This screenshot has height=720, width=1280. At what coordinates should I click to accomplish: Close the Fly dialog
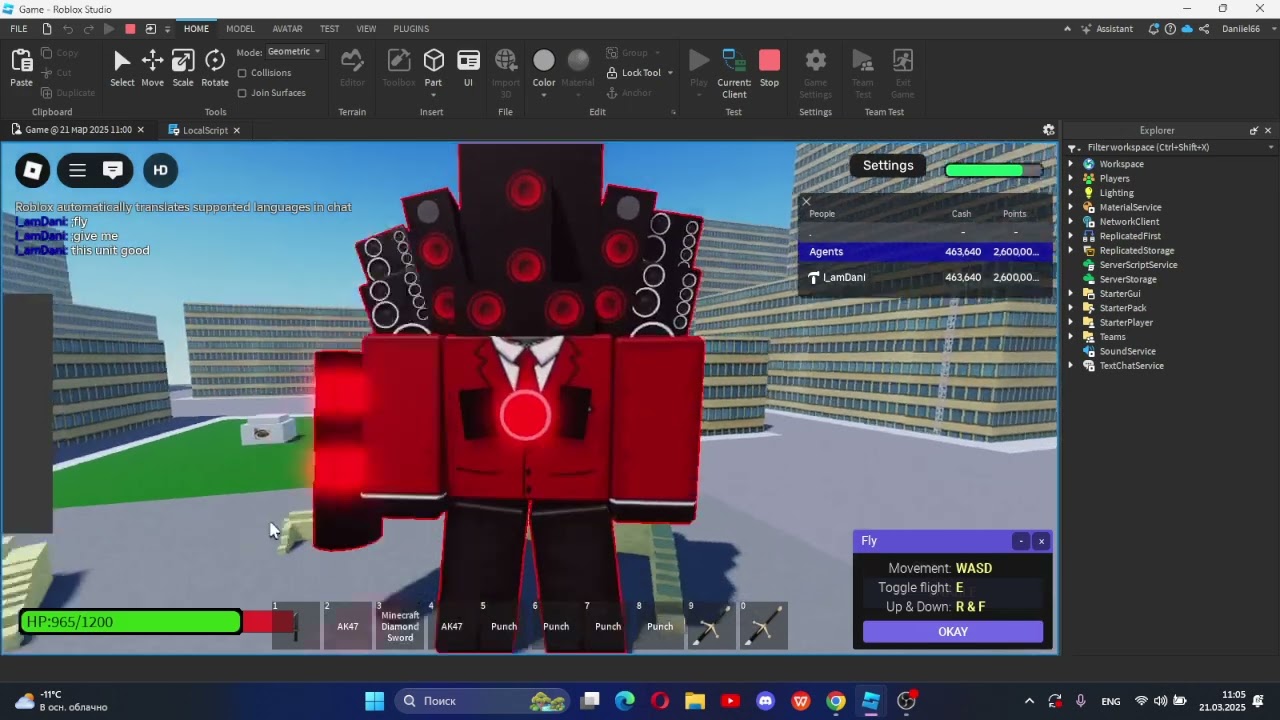click(x=1041, y=541)
